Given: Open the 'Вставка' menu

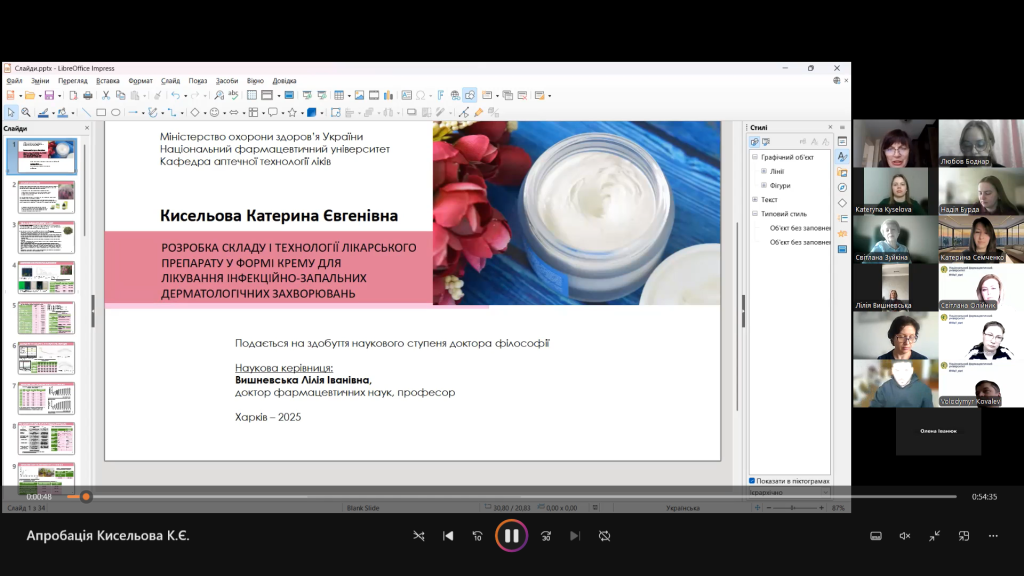Looking at the screenshot, I should coord(108,81).
